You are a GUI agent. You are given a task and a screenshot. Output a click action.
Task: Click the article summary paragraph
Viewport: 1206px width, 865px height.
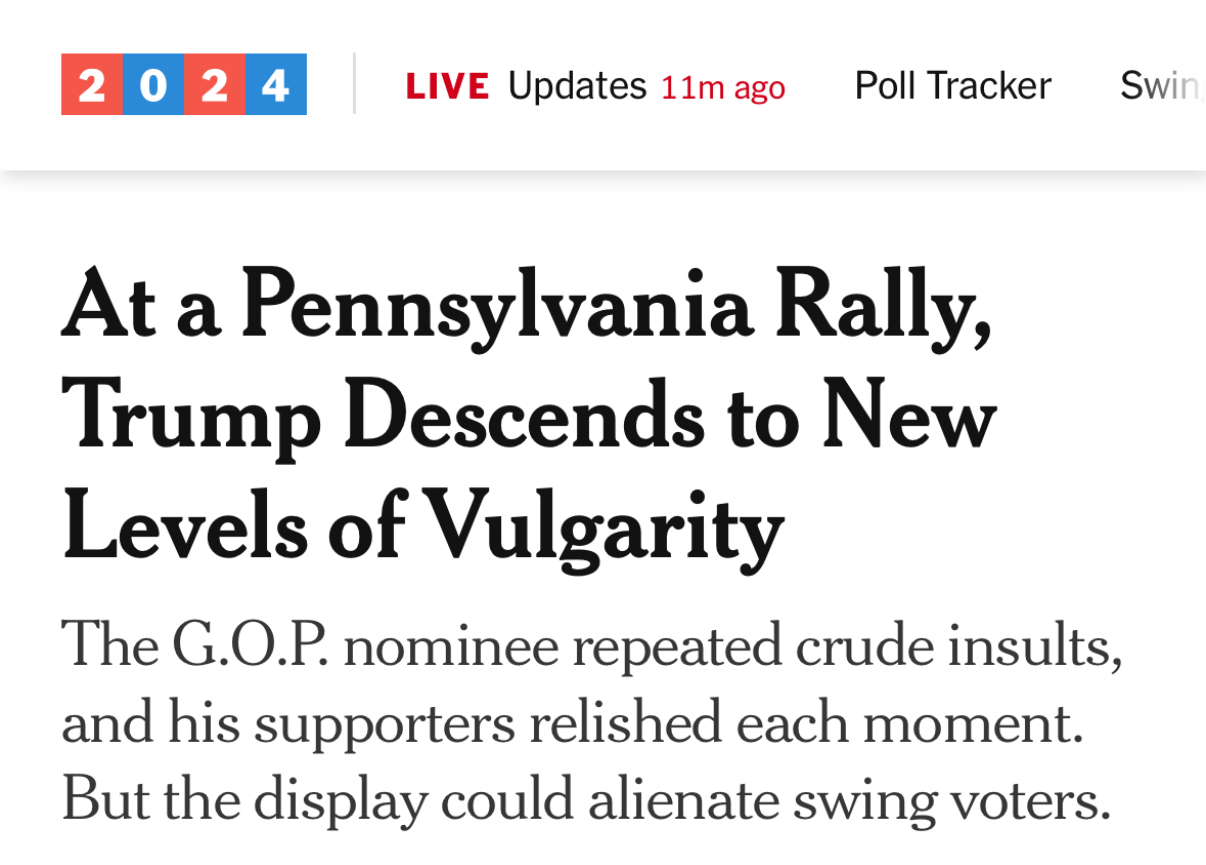pyautogui.click(x=590, y=722)
